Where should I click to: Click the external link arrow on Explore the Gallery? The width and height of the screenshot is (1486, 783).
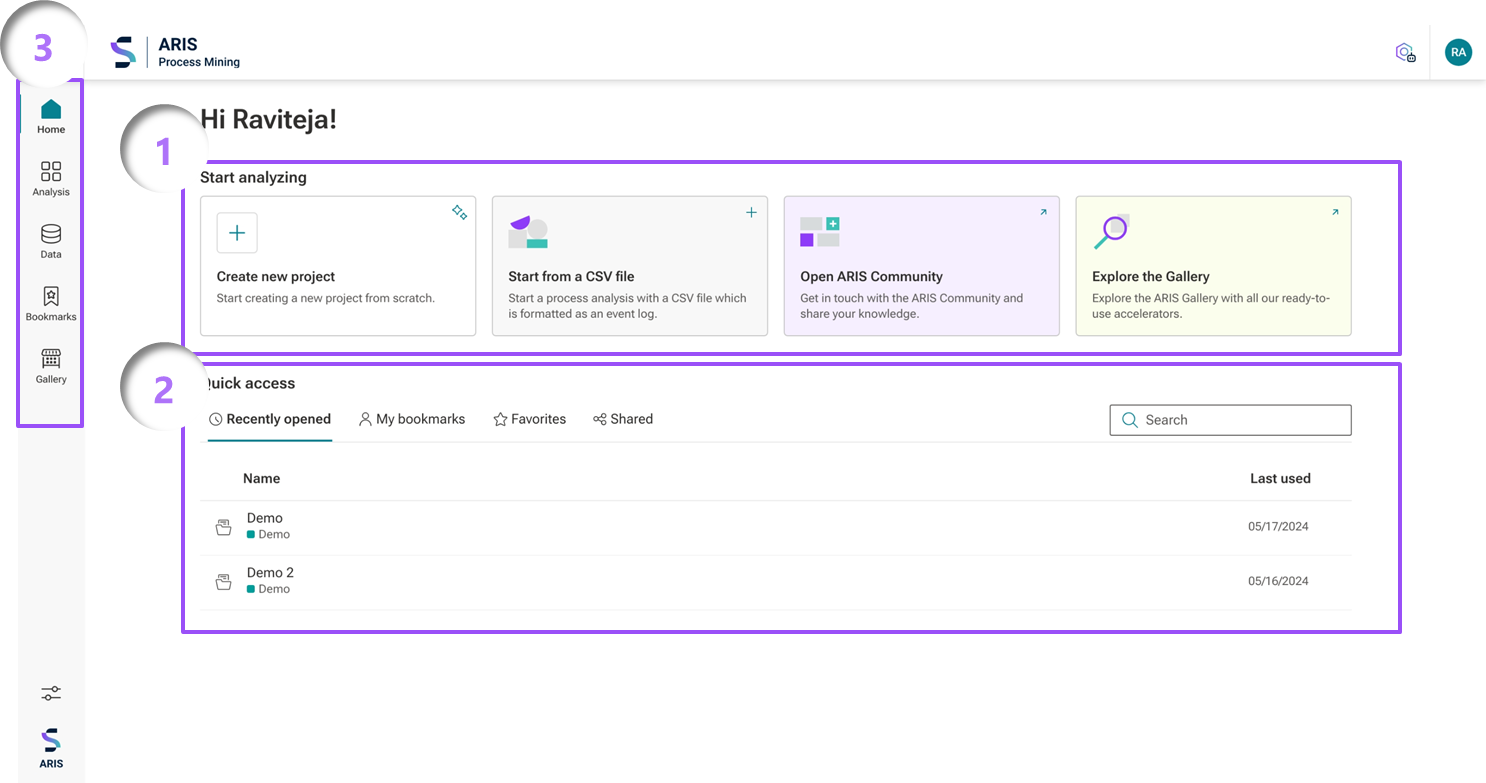1334,211
